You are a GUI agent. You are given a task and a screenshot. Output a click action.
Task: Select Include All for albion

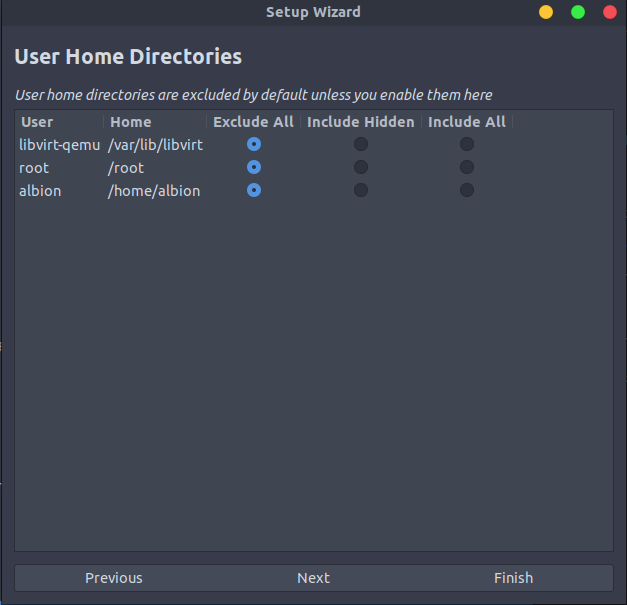[467, 190]
